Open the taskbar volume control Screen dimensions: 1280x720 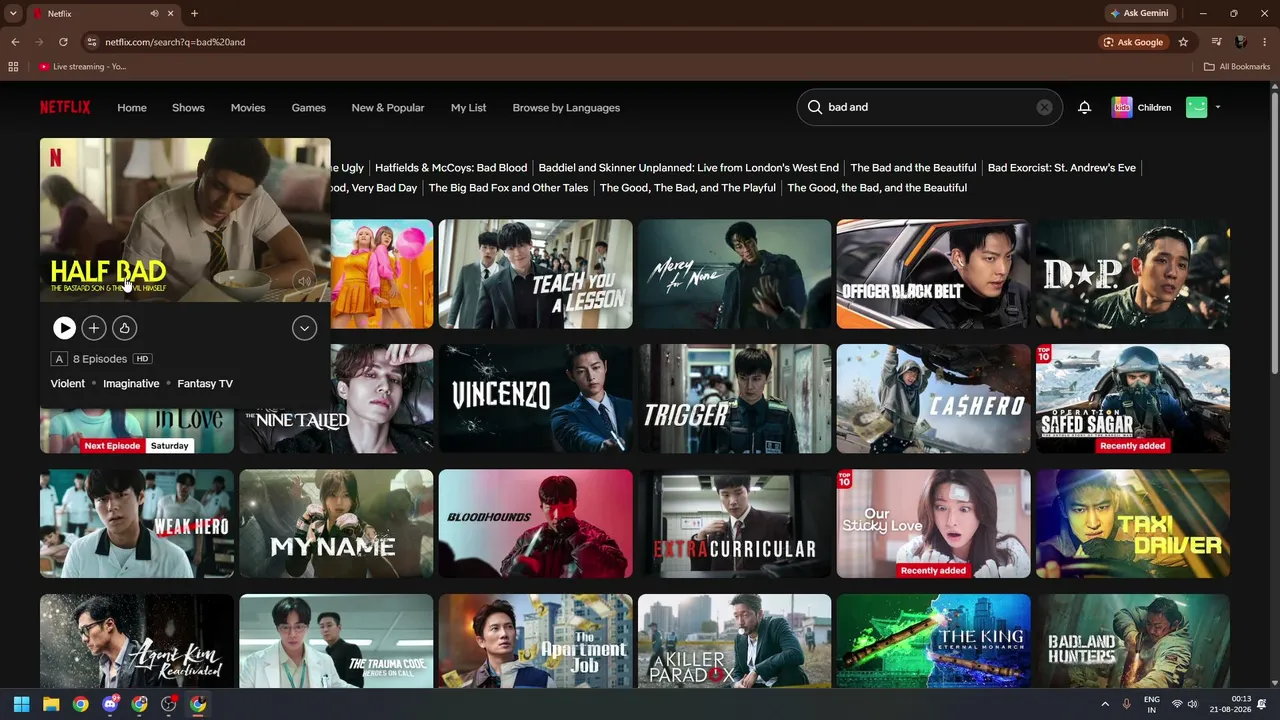point(1194,704)
